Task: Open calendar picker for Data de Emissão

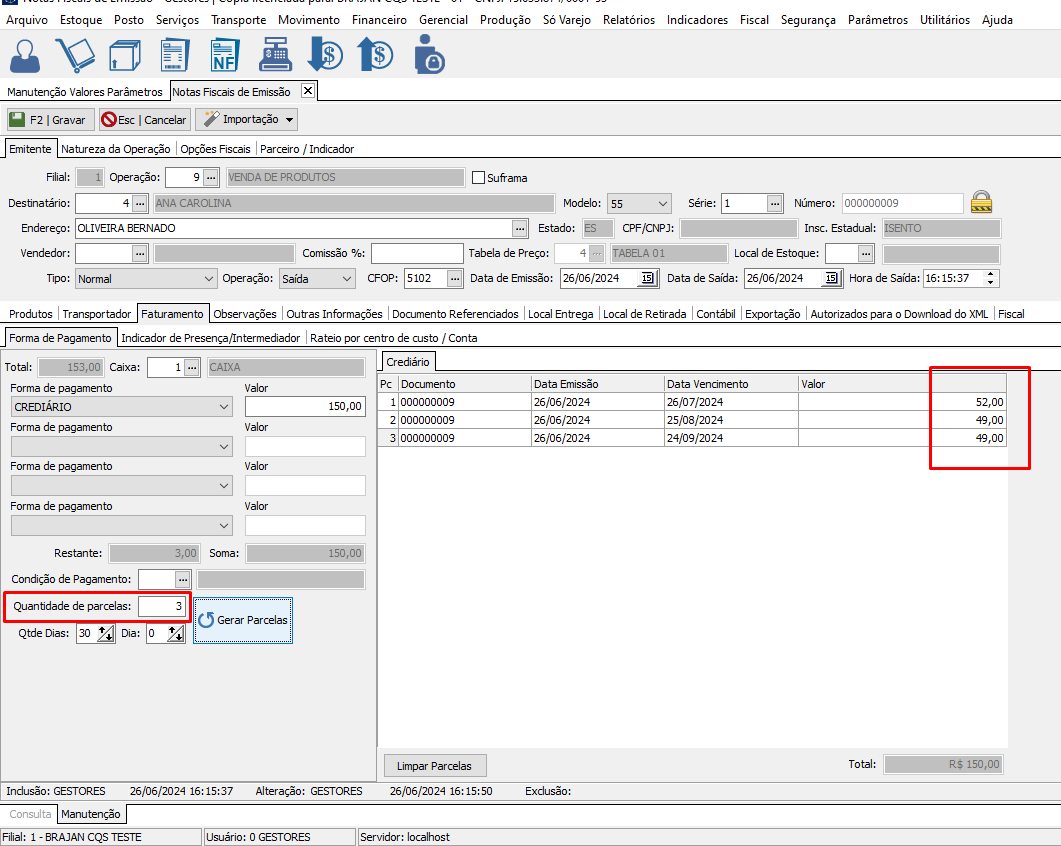Action: 647,279
